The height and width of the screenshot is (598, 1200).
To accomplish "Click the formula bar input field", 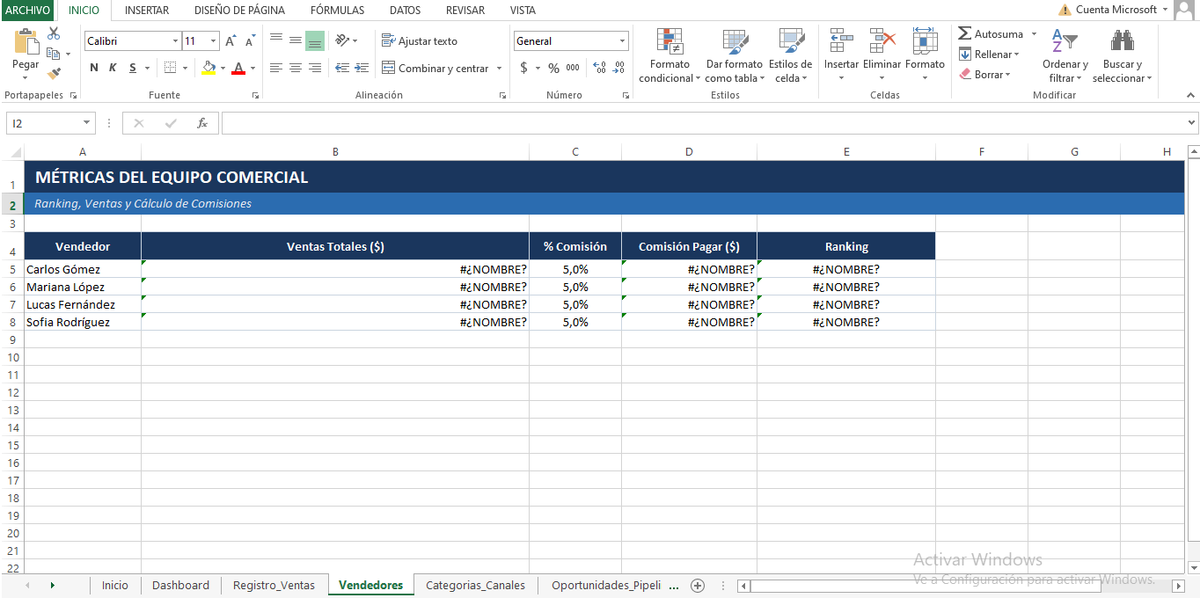I will pyautogui.click(x=702, y=123).
